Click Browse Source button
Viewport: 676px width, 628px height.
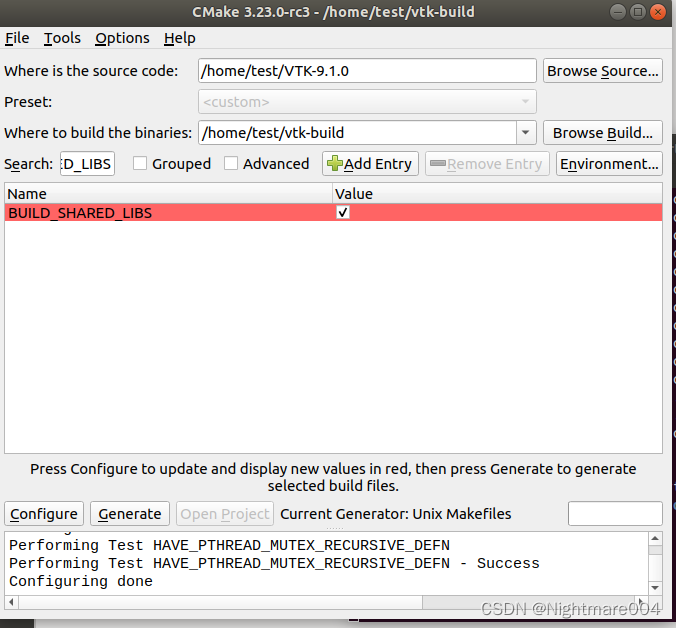point(602,71)
